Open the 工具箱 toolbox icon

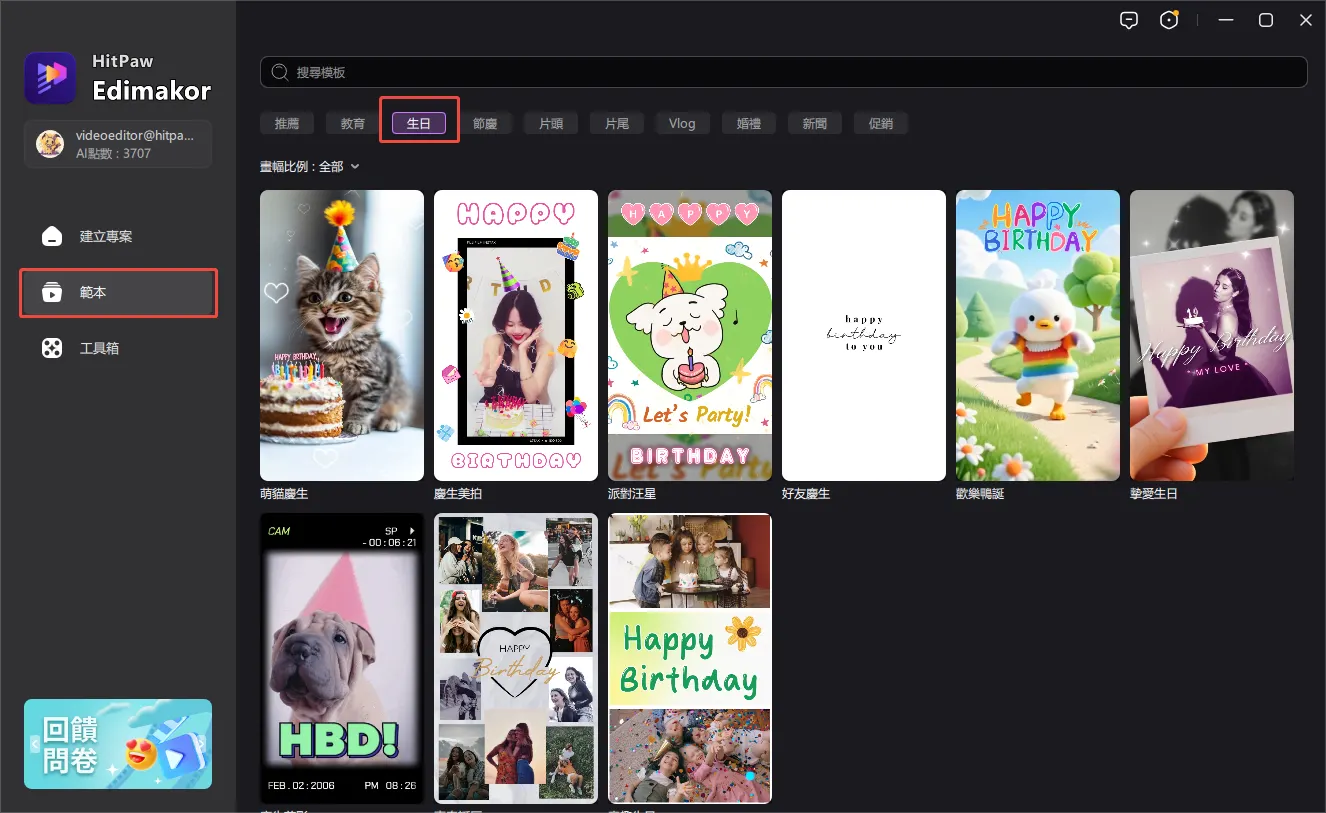click(x=52, y=349)
